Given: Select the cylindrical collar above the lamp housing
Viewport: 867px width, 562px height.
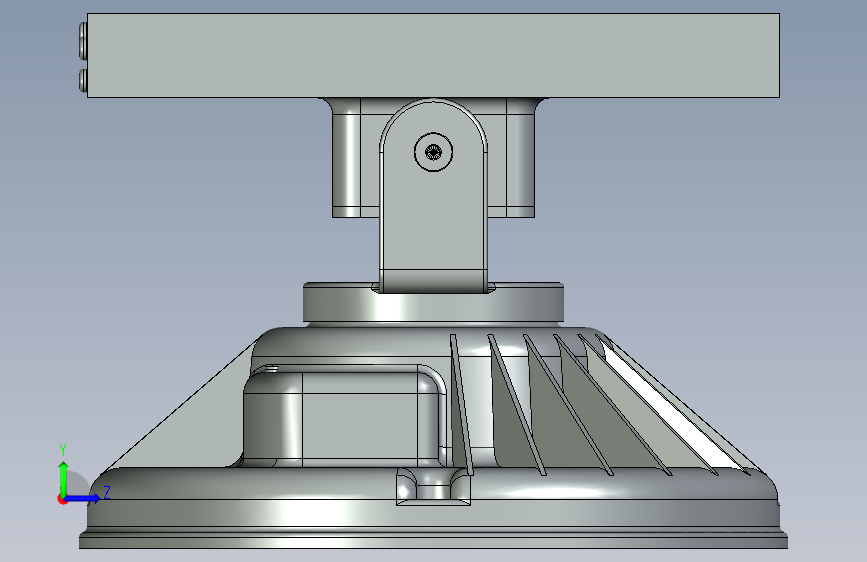Looking at the screenshot, I should click(434, 303).
